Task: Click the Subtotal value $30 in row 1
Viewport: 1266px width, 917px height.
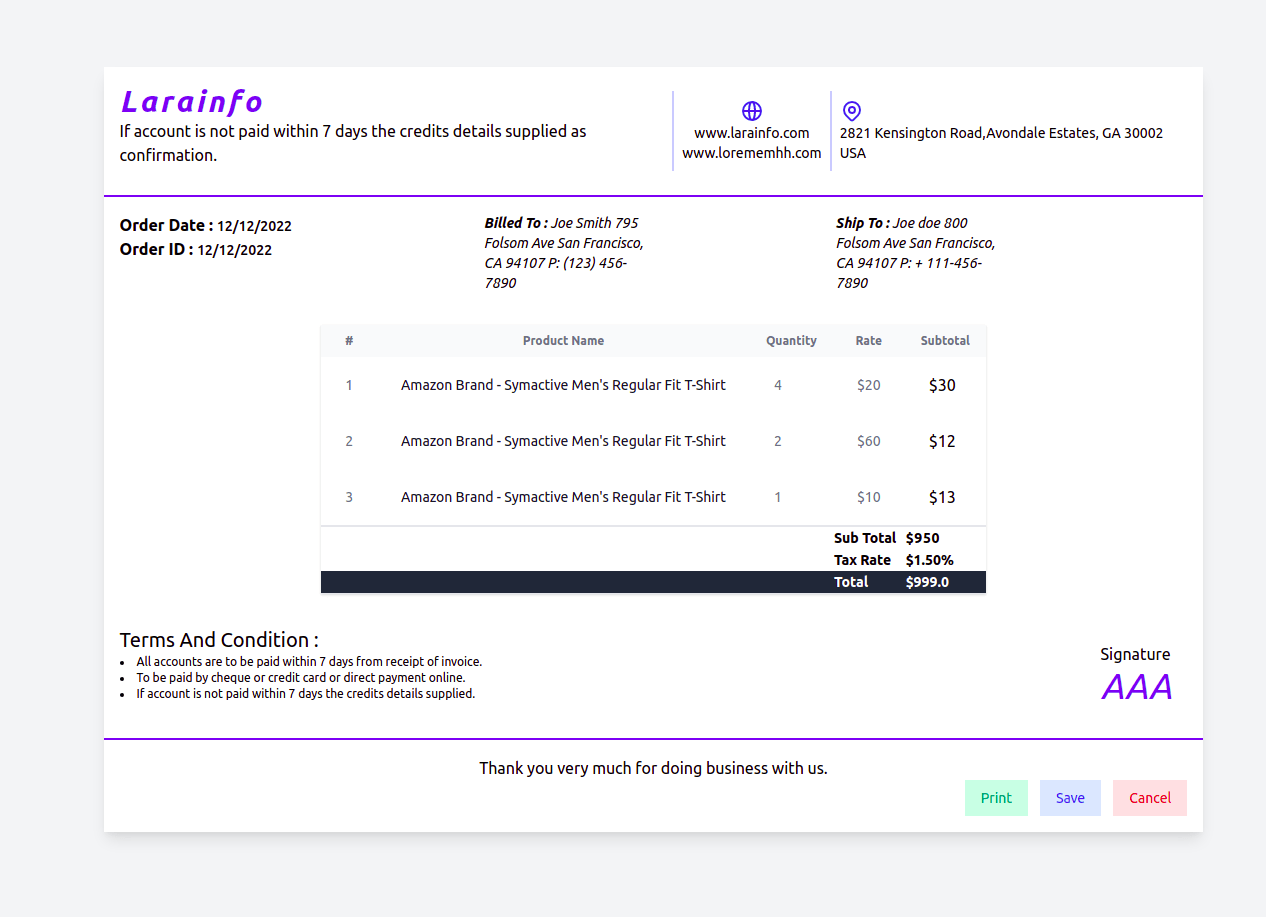Action: pyautogui.click(x=941, y=384)
